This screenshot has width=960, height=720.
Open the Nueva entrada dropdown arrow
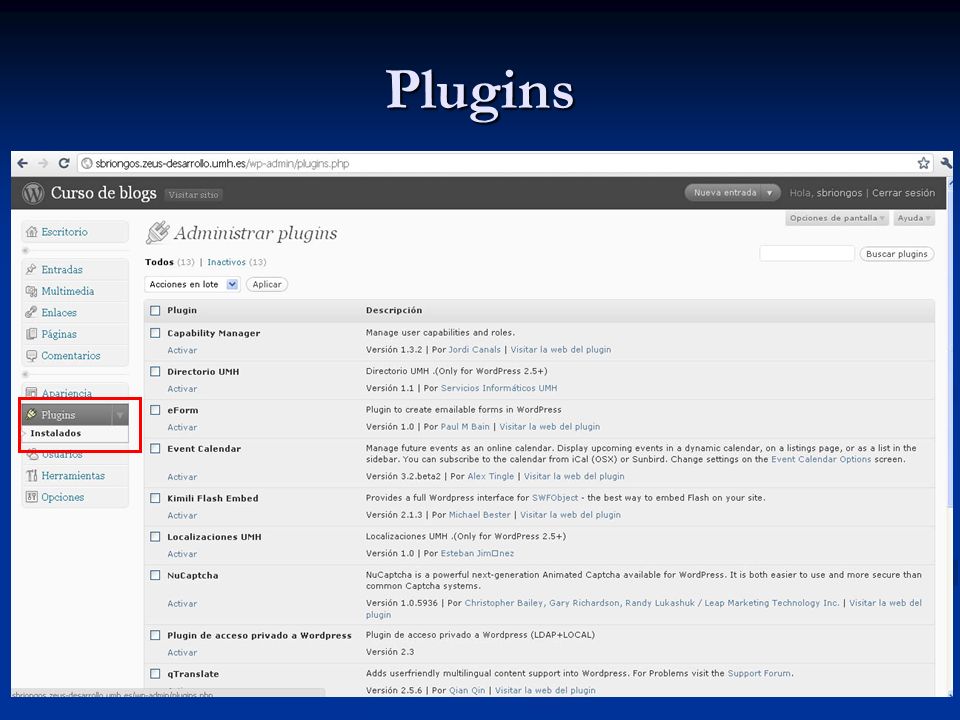(x=770, y=193)
